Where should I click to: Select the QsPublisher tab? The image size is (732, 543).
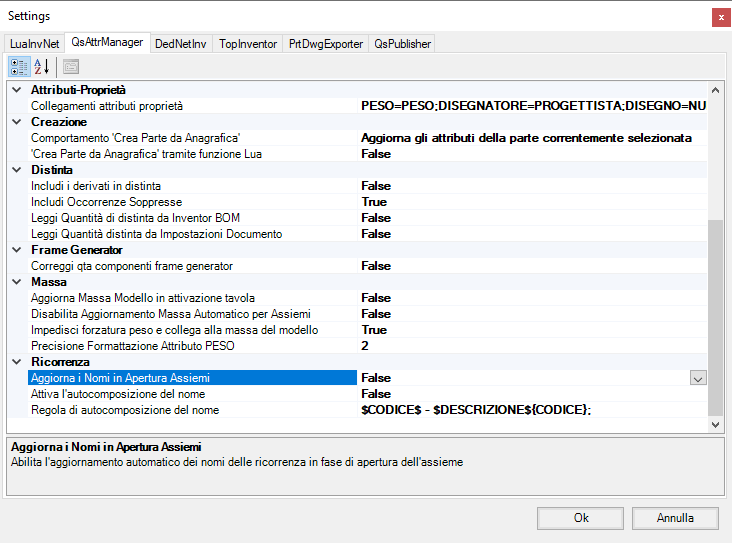[x=402, y=44]
